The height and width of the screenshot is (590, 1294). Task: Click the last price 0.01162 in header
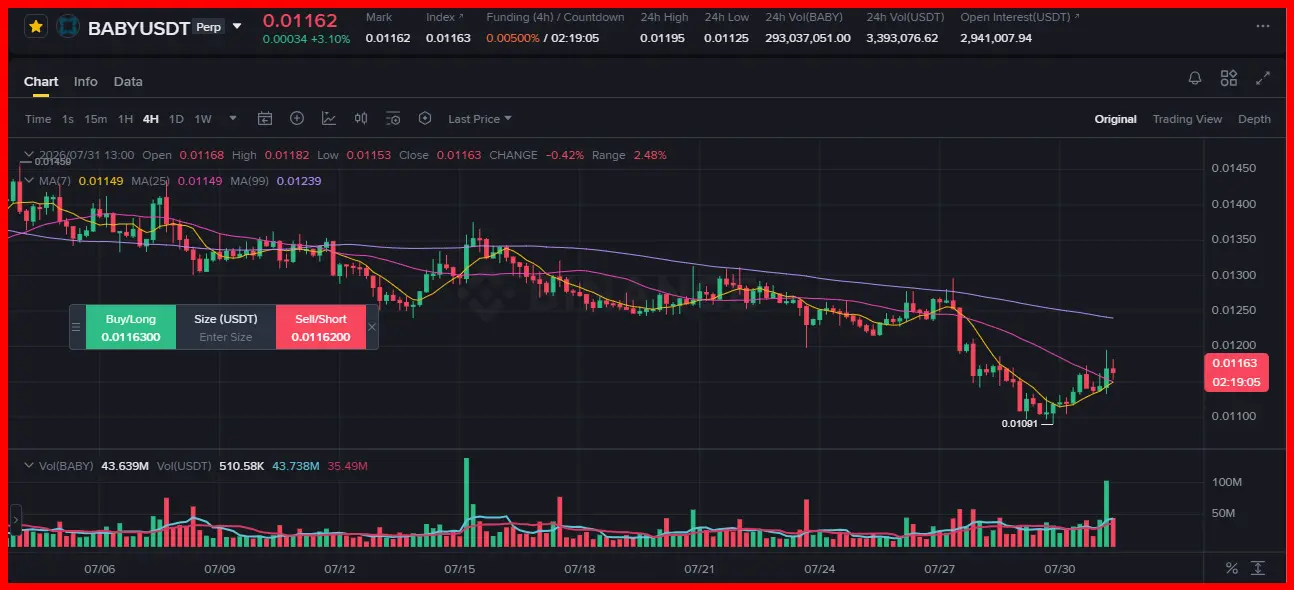click(x=300, y=19)
